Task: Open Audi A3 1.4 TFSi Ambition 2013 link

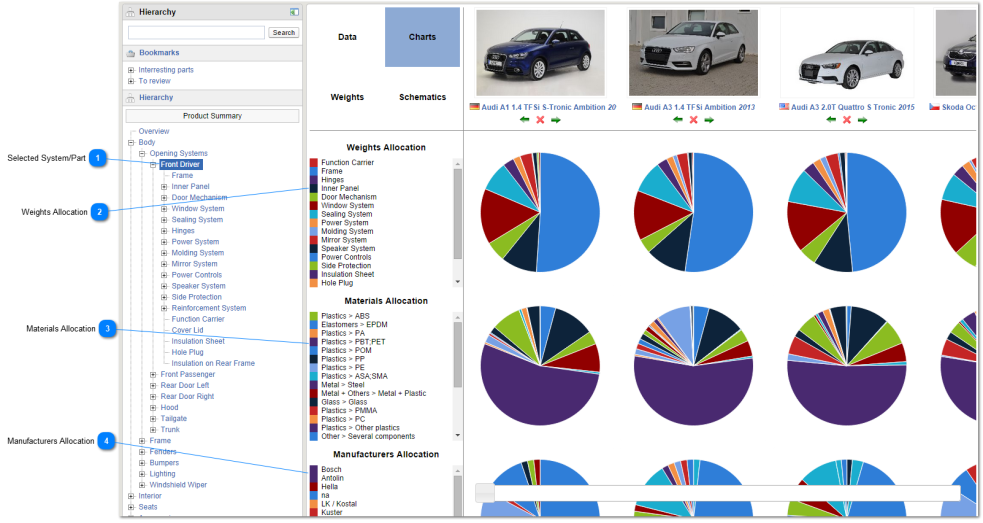Action: pos(700,107)
